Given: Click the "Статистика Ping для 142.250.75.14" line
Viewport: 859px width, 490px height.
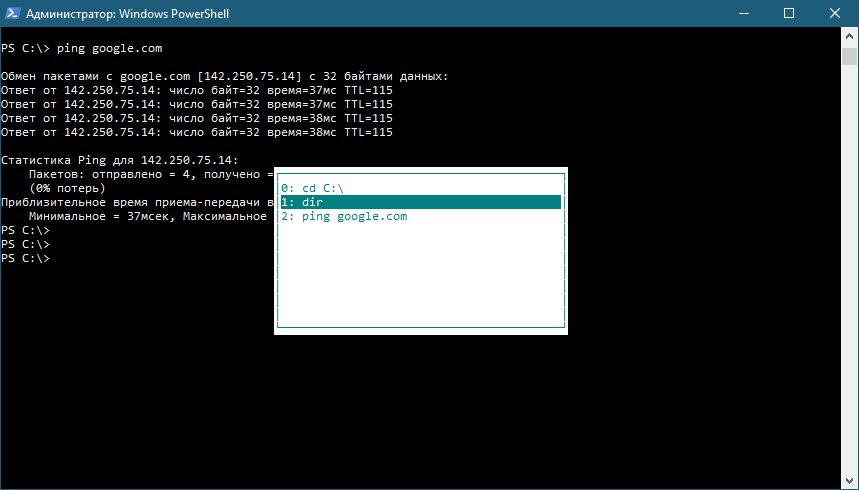Looking at the screenshot, I should pos(120,160).
